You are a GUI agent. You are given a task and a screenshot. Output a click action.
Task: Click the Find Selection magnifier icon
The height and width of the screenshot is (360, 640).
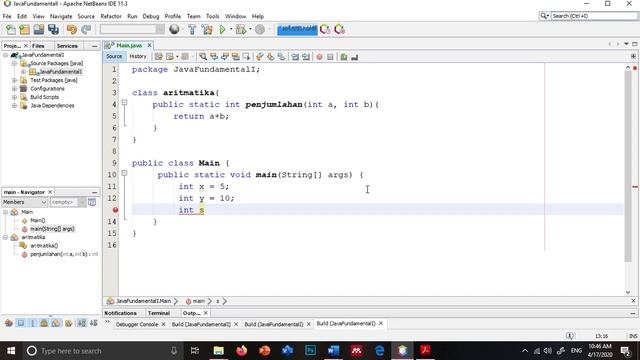tap(203, 57)
